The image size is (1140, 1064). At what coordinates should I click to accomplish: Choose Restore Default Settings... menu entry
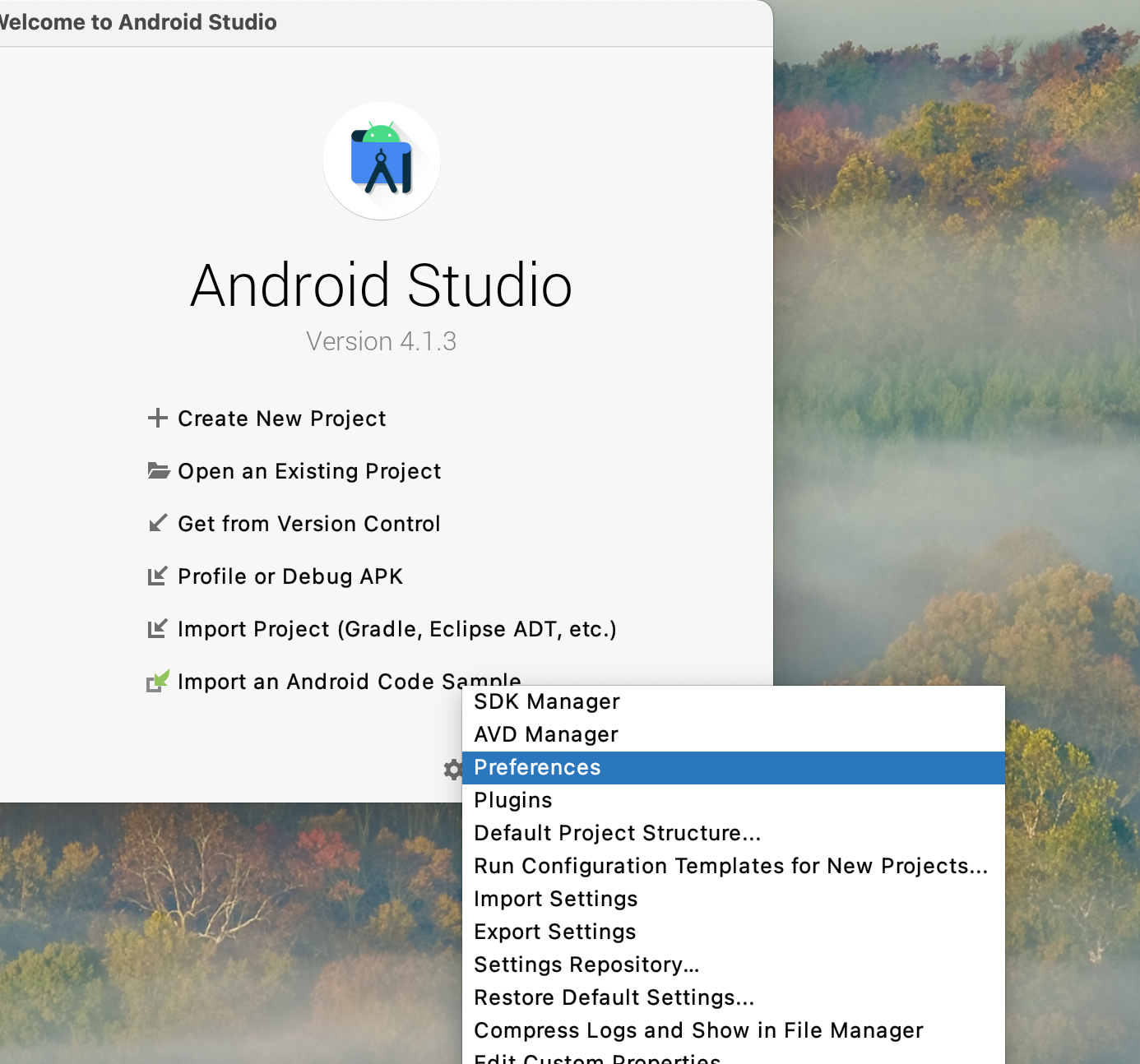click(x=734, y=997)
